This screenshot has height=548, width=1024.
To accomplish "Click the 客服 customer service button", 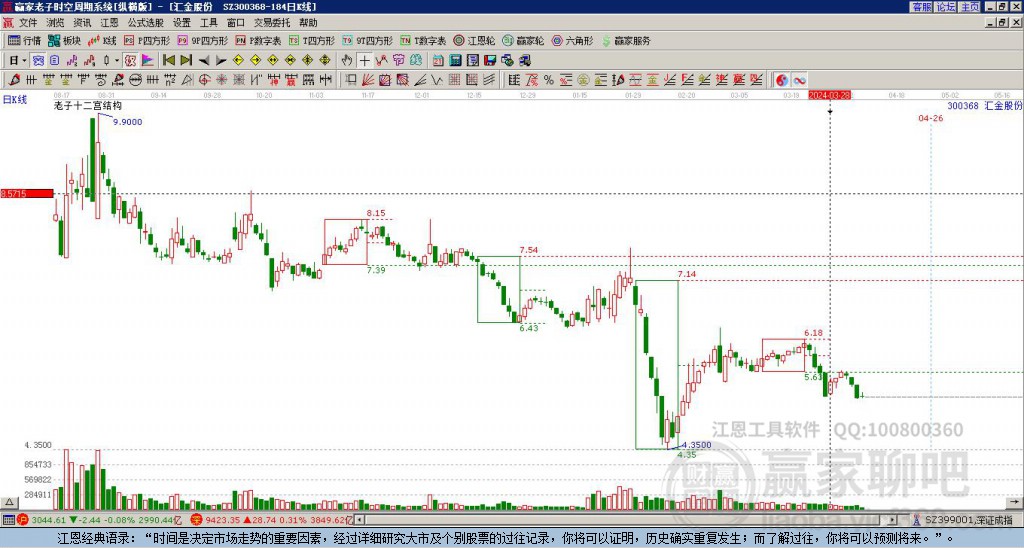I will [921, 7].
